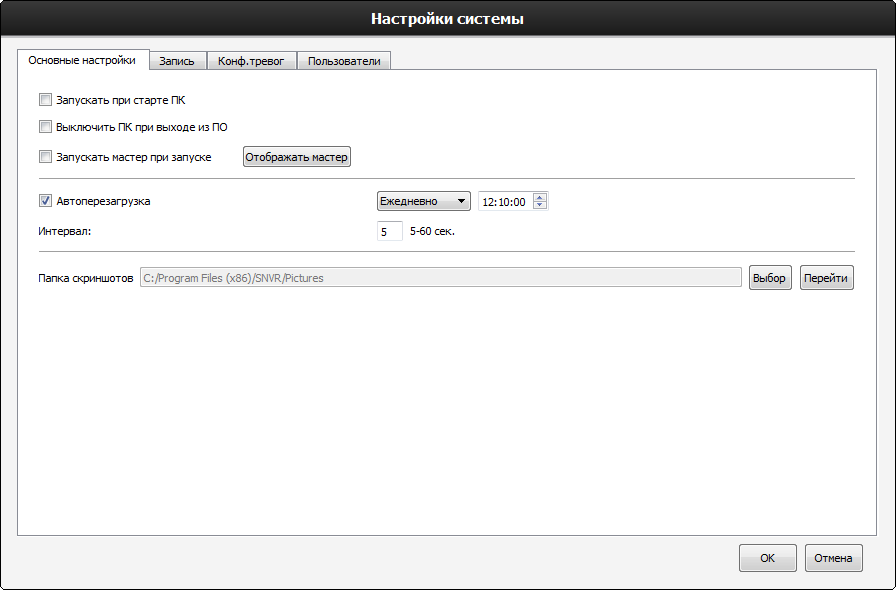The height and width of the screenshot is (590, 896).
Task: Click the dropdown arrow beside Ежедневно
Action: pos(461,201)
